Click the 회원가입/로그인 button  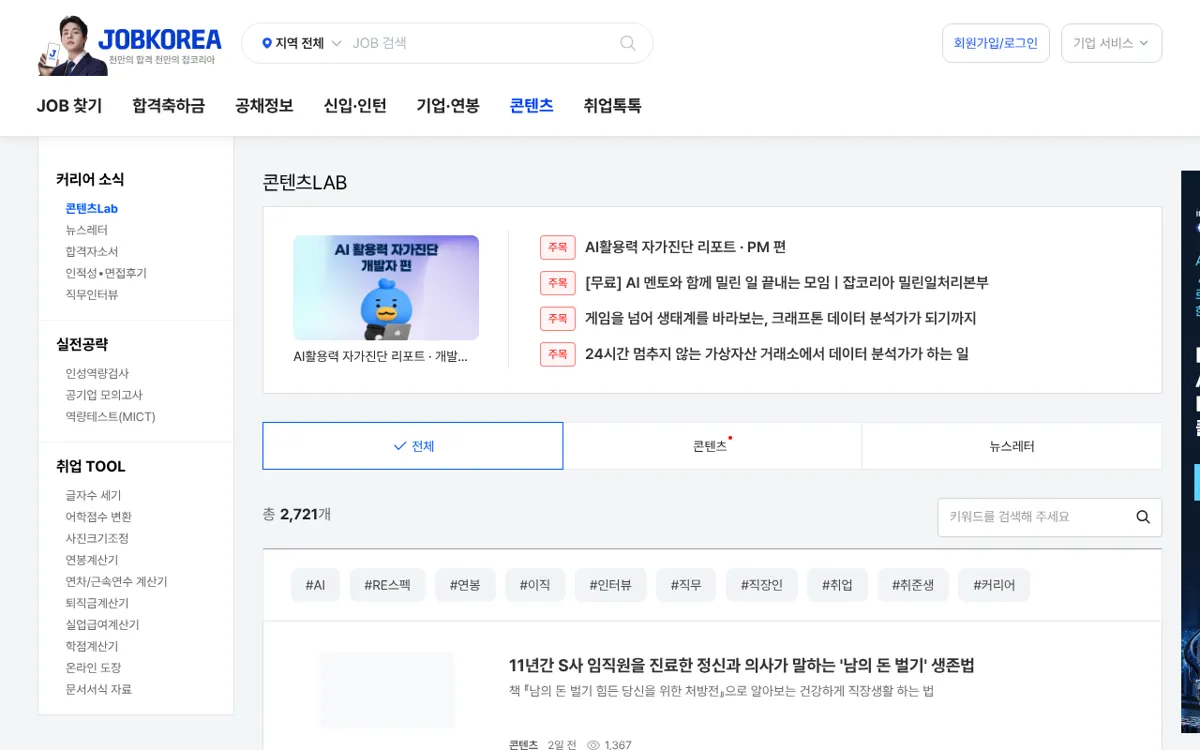click(995, 43)
